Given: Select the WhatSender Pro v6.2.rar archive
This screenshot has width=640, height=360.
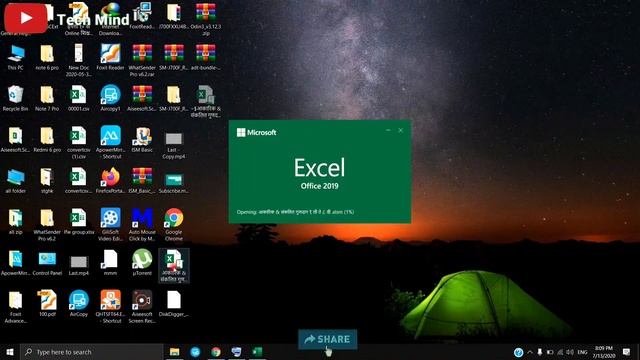Looking at the screenshot, I should [x=142, y=60].
